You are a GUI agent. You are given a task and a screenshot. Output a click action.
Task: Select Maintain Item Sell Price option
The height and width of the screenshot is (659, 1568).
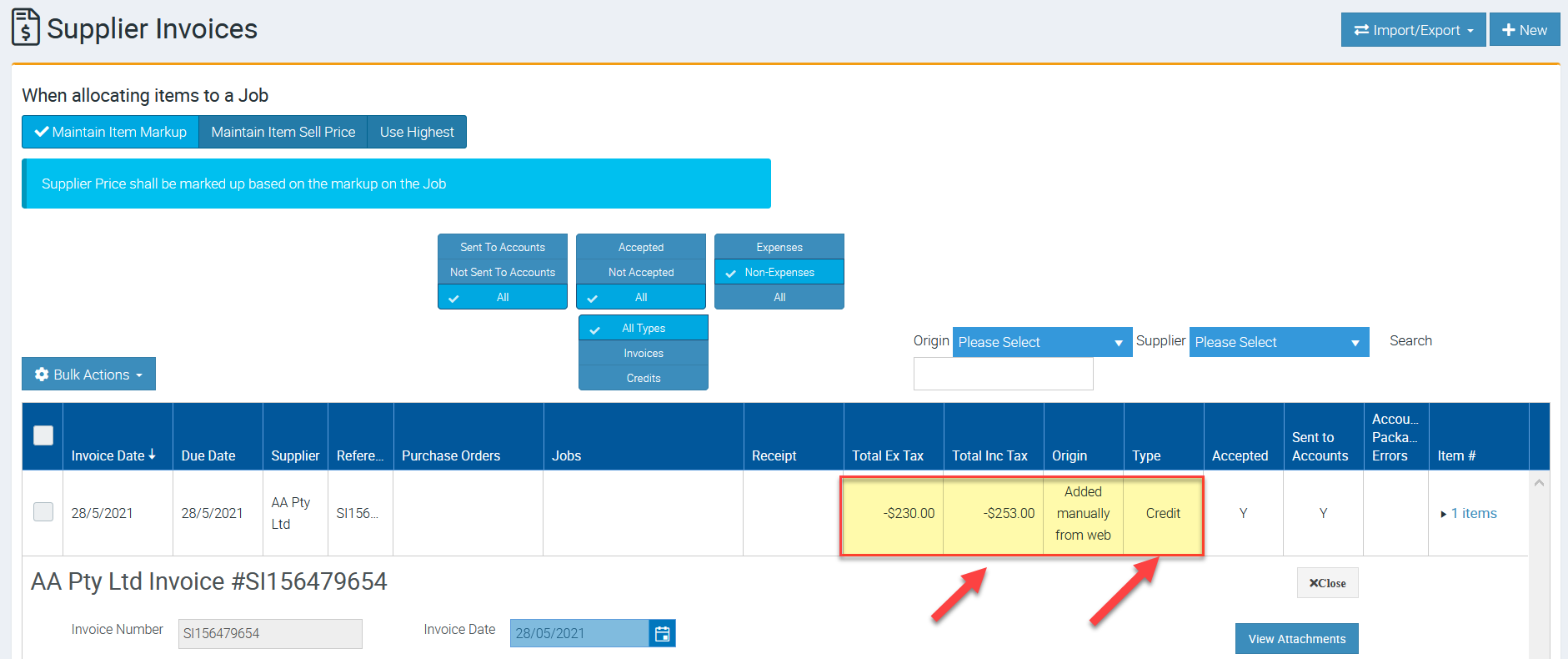(283, 132)
